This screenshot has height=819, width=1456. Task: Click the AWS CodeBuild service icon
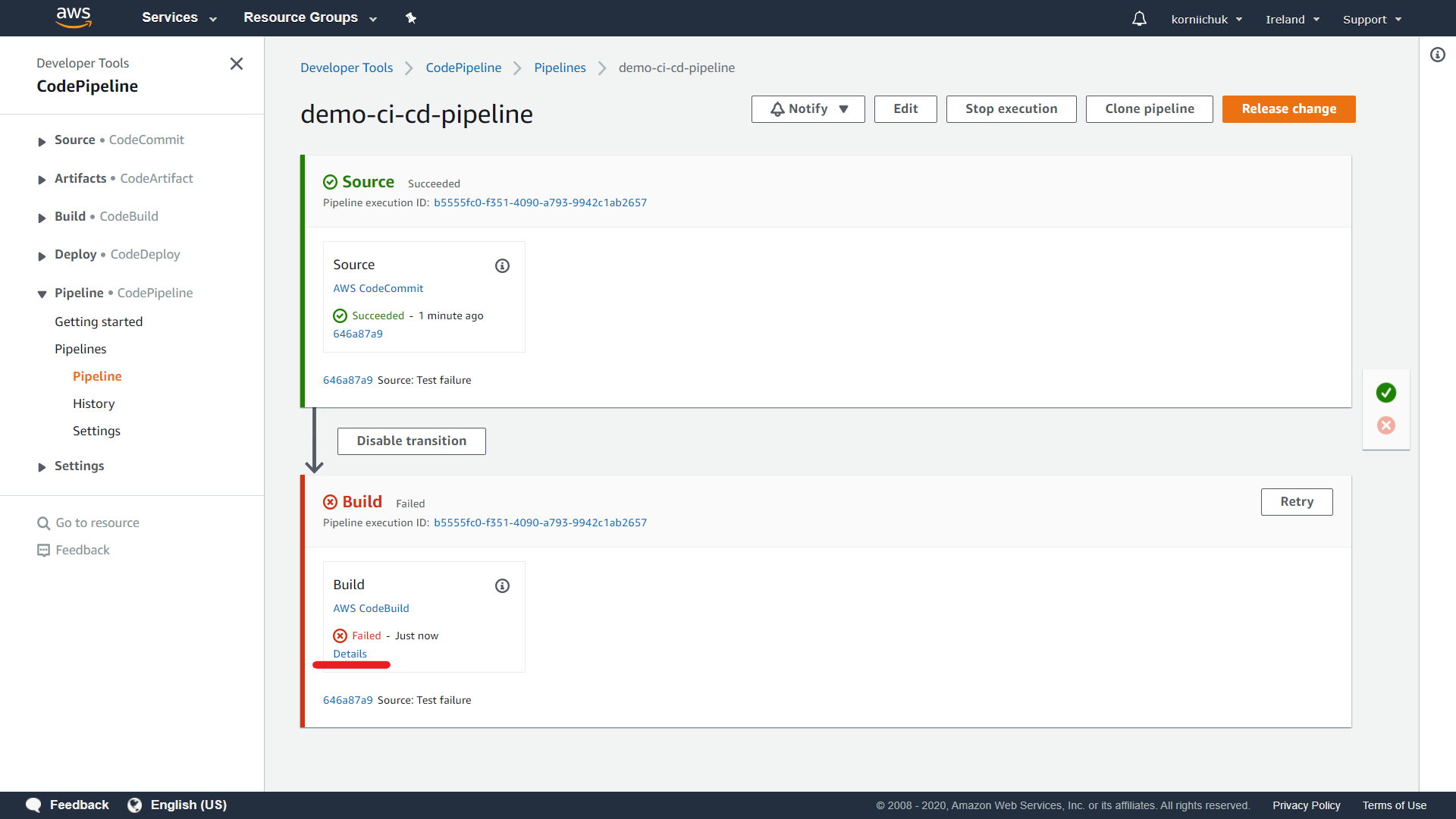[x=372, y=607]
